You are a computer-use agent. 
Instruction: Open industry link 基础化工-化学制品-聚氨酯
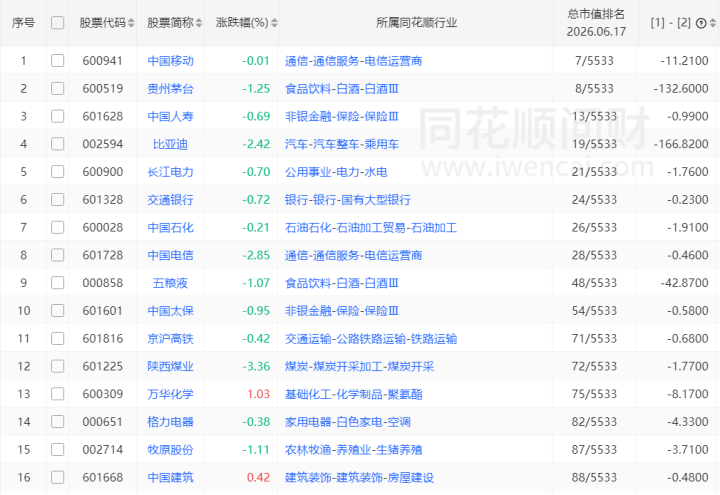point(354,394)
